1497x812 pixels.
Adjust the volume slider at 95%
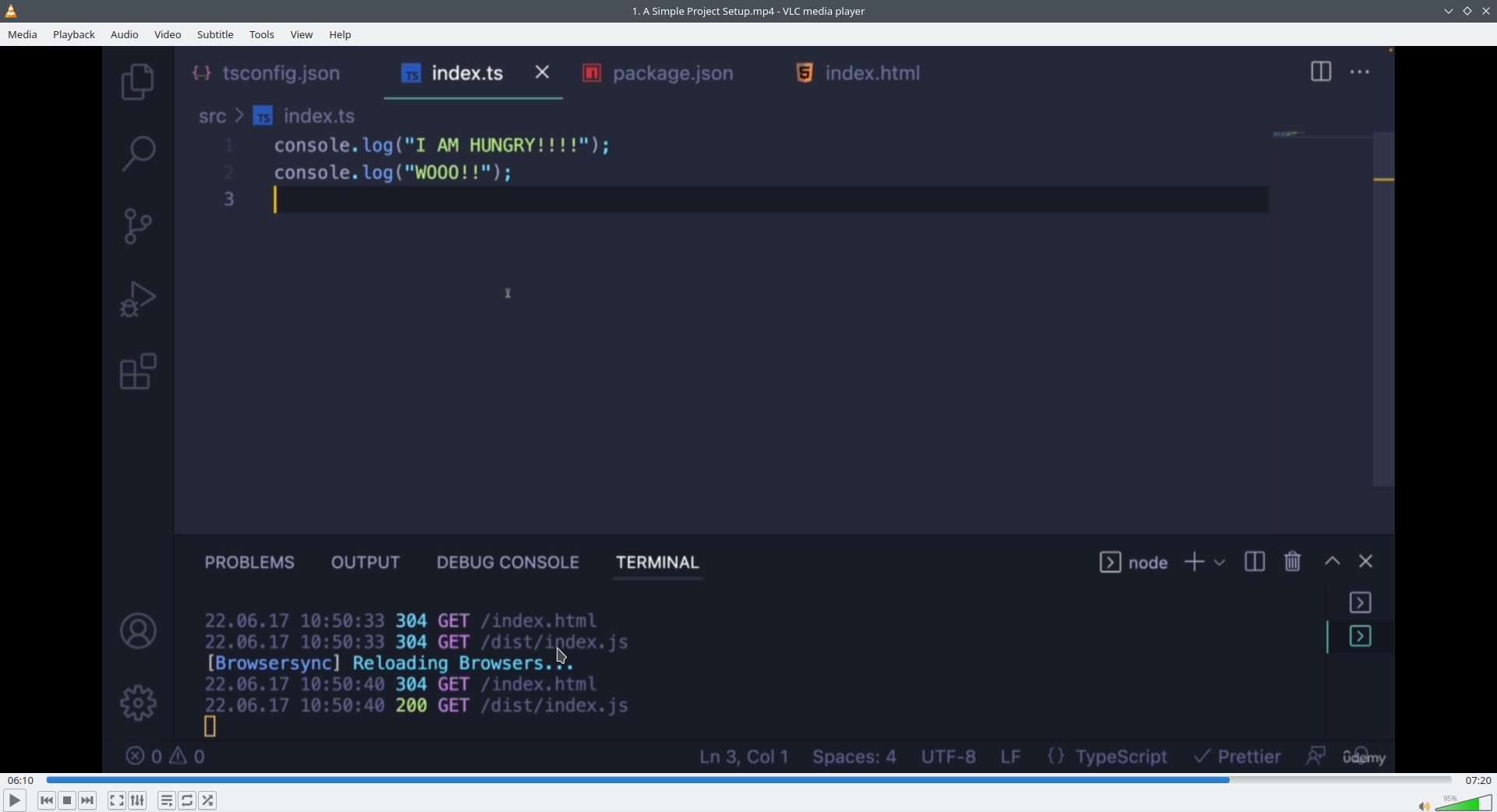tap(1463, 803)
